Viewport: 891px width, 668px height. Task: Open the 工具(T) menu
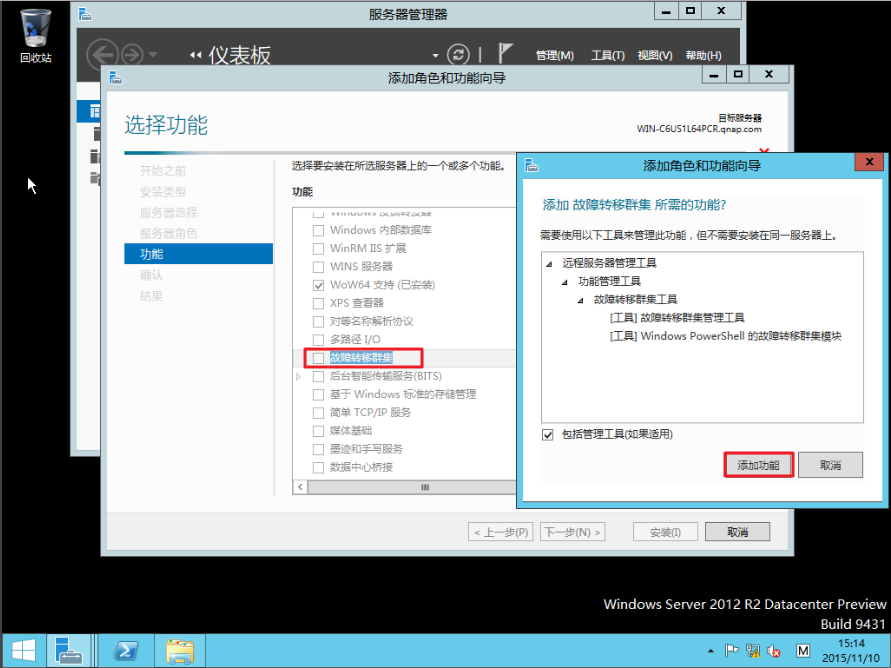607,56
